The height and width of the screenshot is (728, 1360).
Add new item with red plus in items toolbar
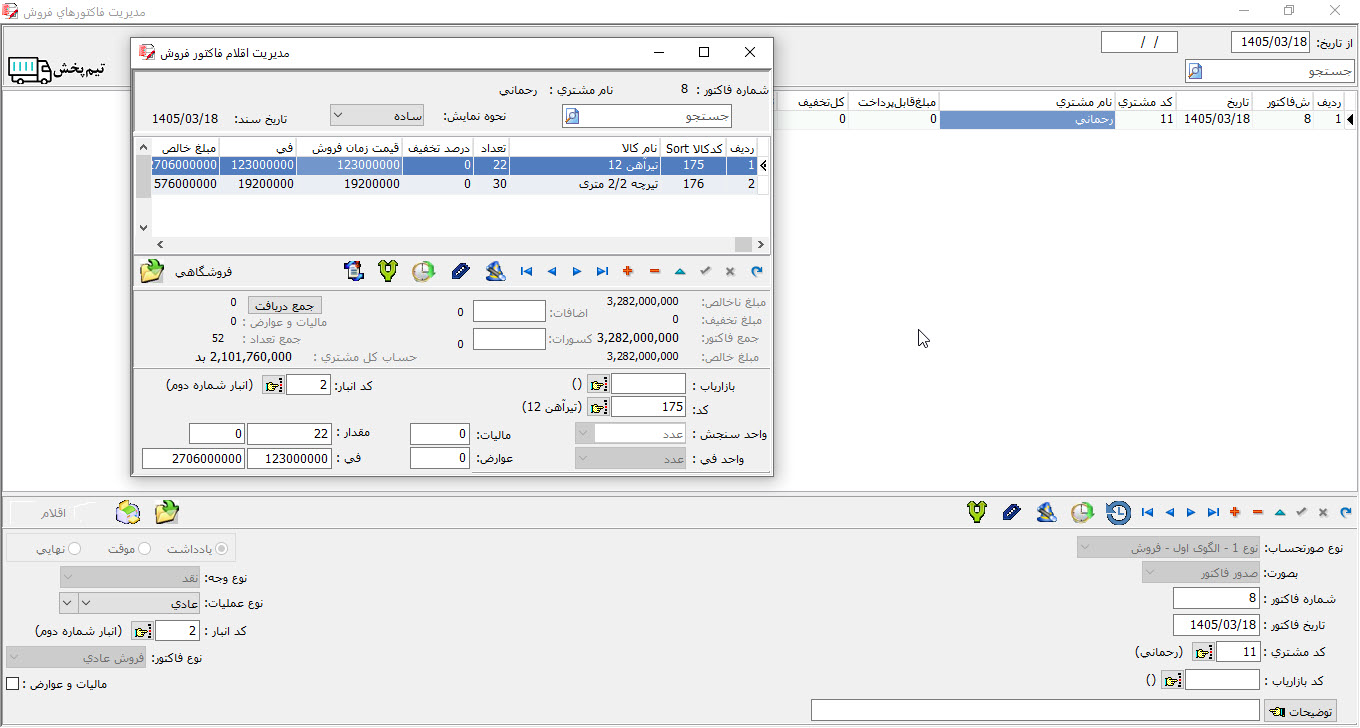628,271
